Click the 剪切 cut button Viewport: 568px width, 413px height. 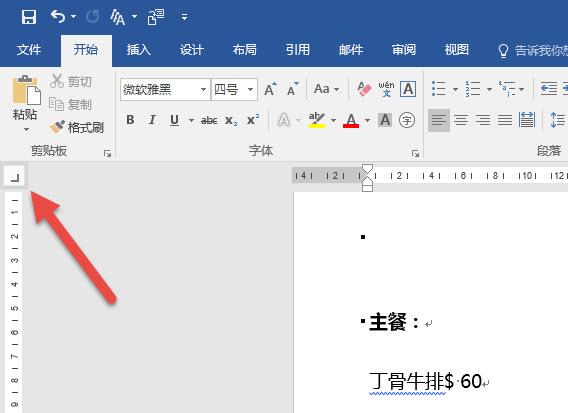[x=71, y=81]
